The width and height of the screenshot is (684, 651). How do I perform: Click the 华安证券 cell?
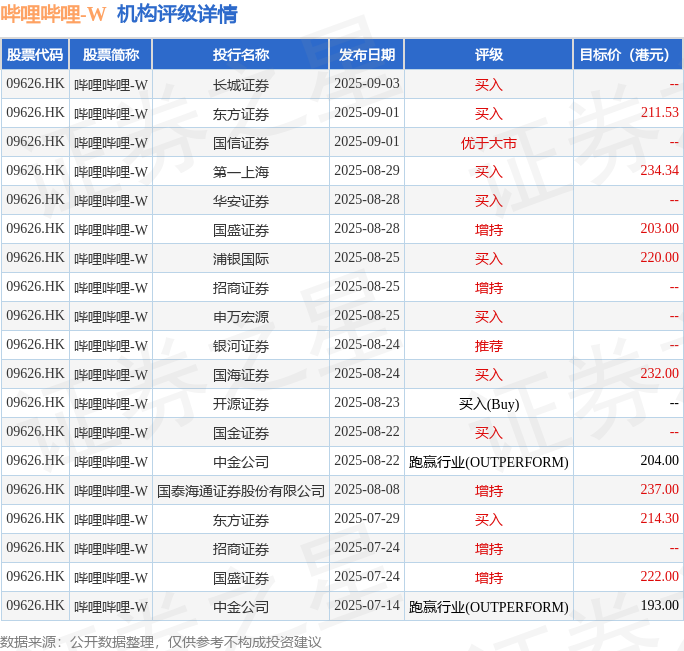(x=241, y=201)
